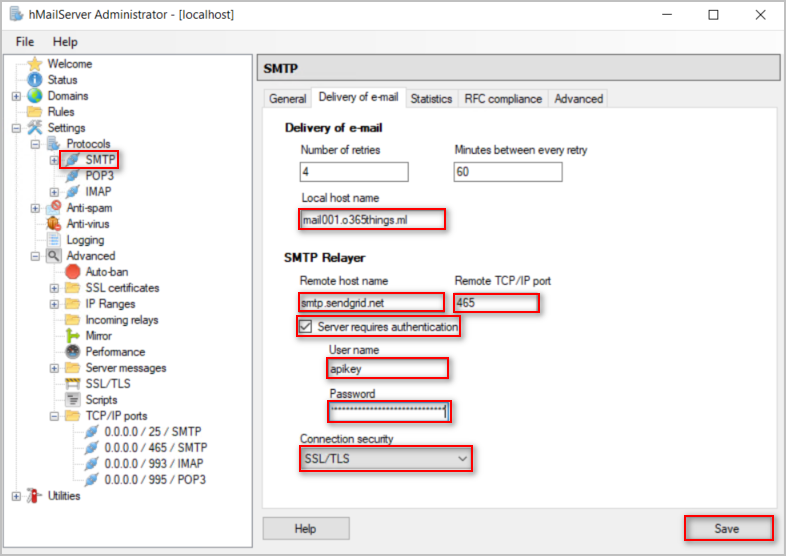Select the Delivery of e-mail tab
The height and width of the screenshot is (556, 786).
point(358,97)
